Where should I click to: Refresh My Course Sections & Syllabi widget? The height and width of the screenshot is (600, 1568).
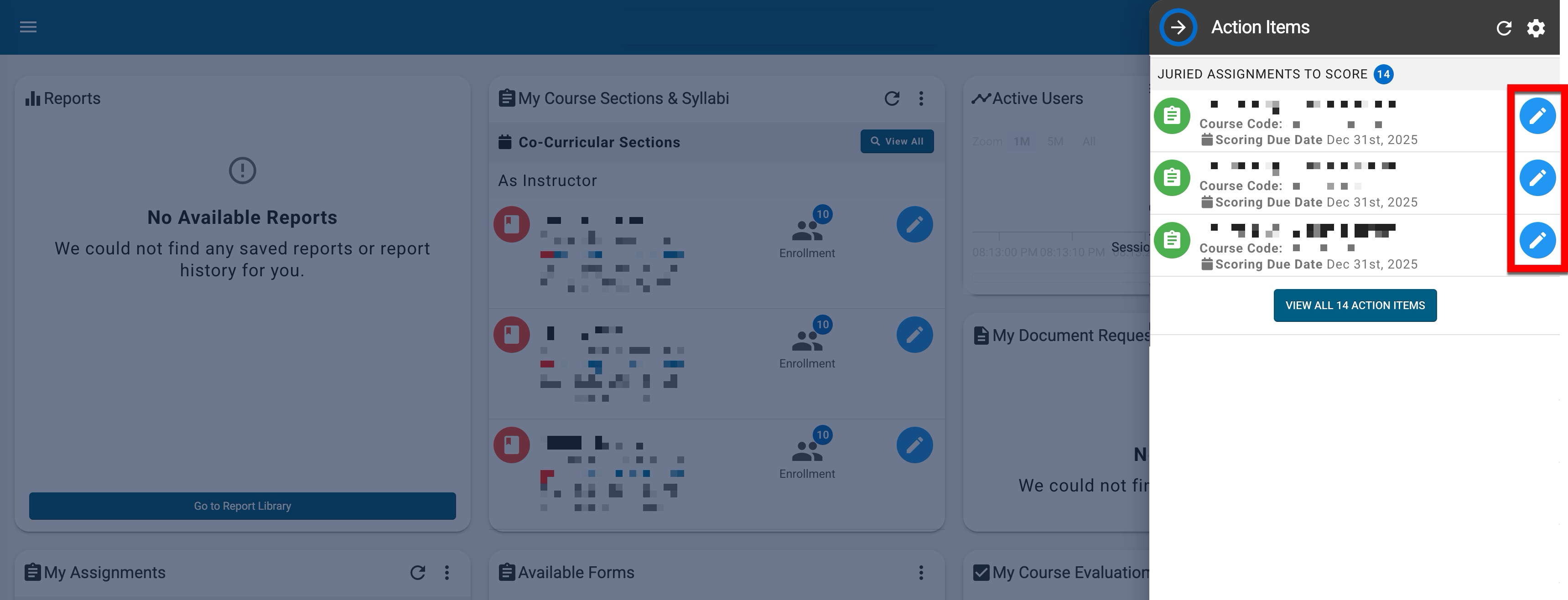click(892, 98)
